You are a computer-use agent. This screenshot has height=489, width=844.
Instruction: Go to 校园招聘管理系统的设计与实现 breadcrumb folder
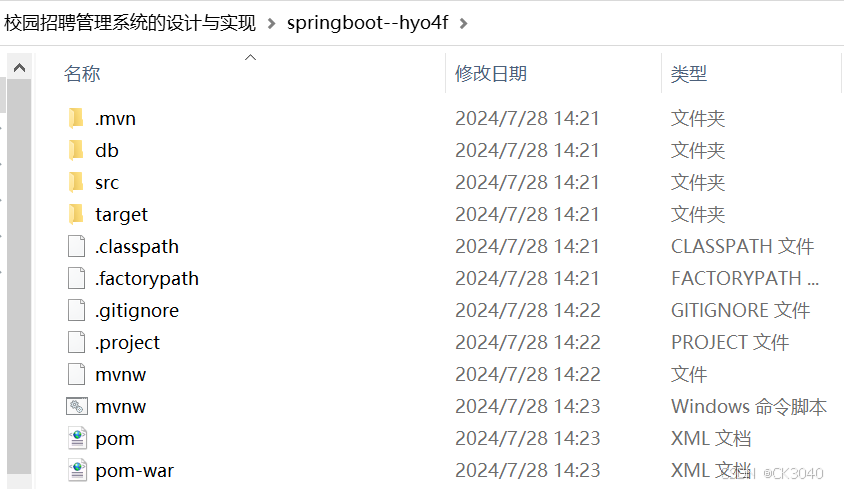point(130,23)
